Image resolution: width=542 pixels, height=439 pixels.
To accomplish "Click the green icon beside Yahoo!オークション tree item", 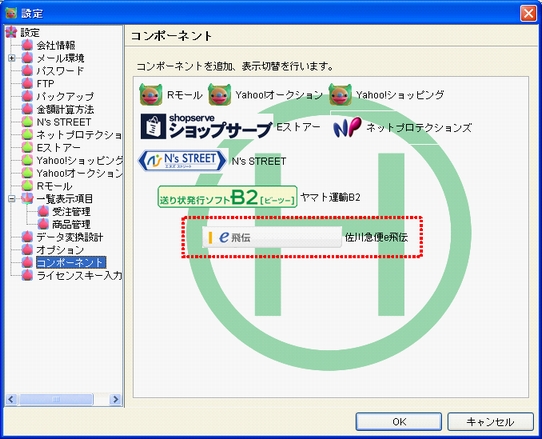I will [x=27, y=173].
